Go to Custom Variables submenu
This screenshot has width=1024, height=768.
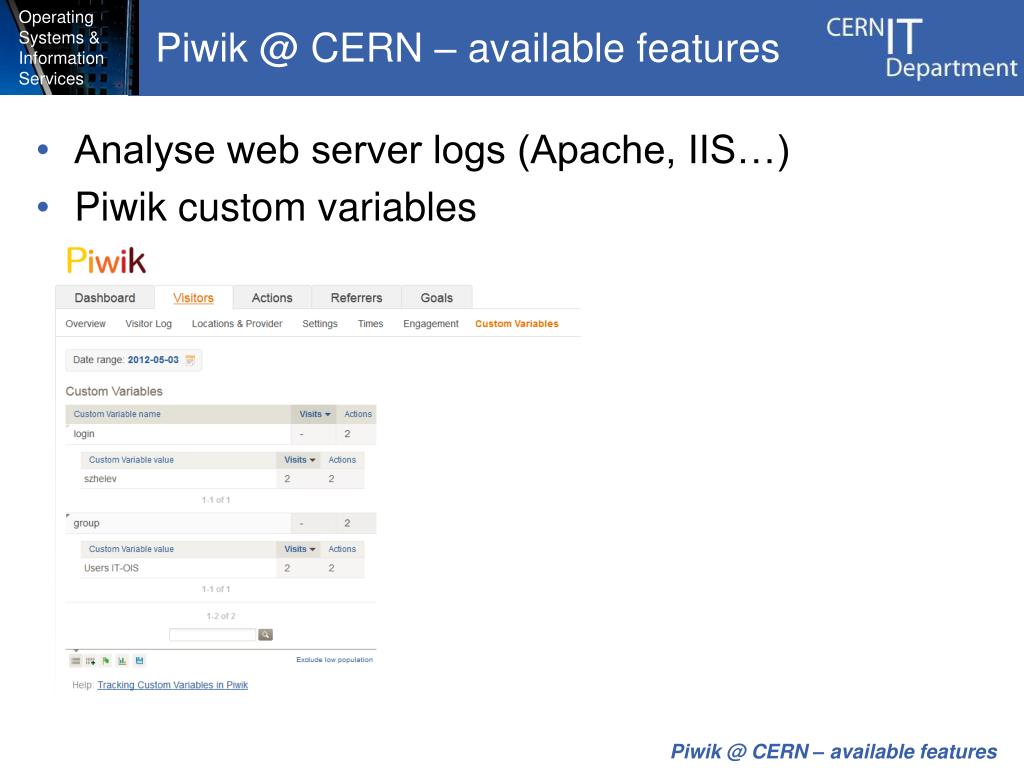click(x=517, y=324)
